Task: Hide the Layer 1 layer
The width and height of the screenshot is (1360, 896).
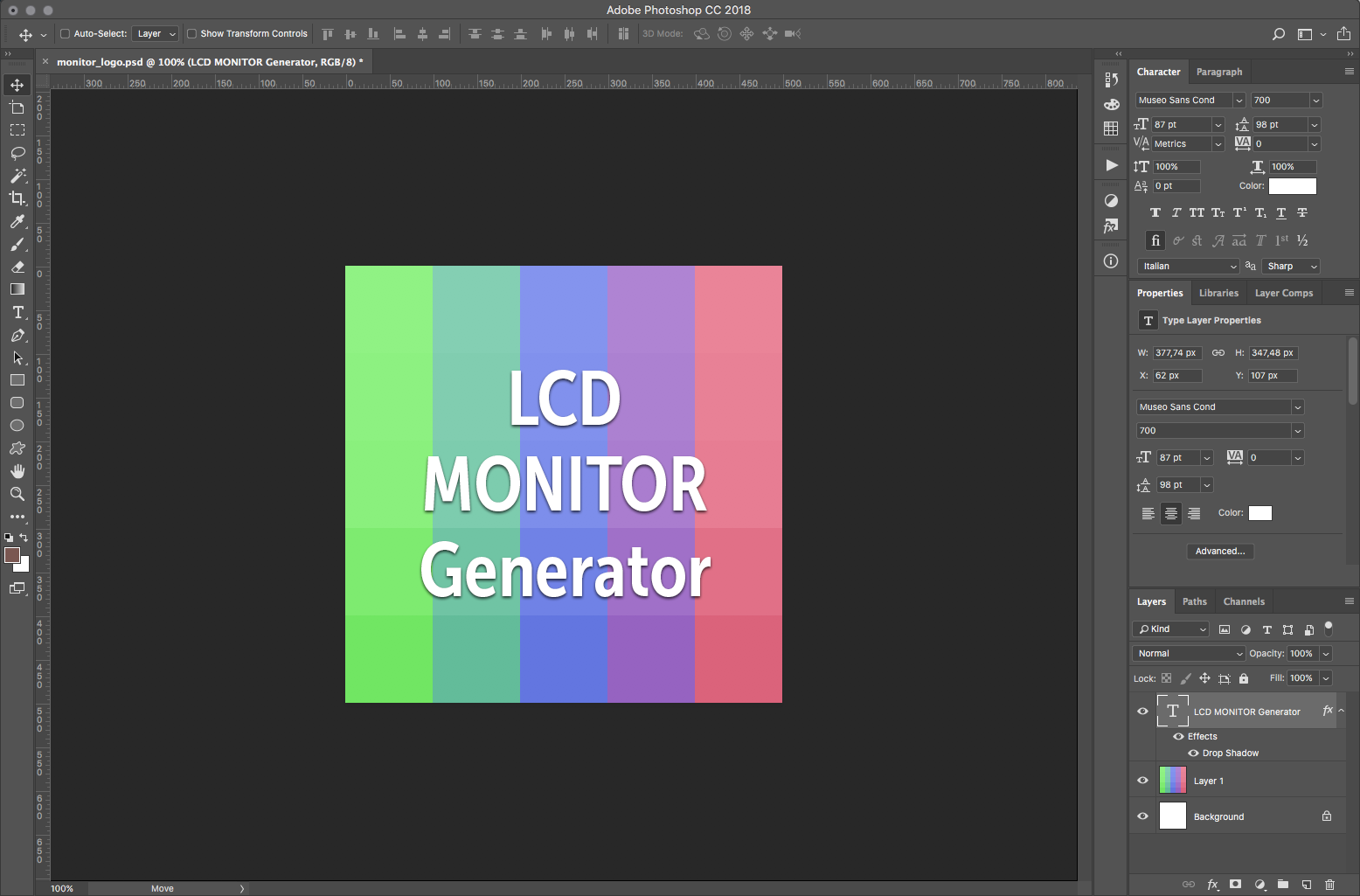Action: click(1142, 781)
